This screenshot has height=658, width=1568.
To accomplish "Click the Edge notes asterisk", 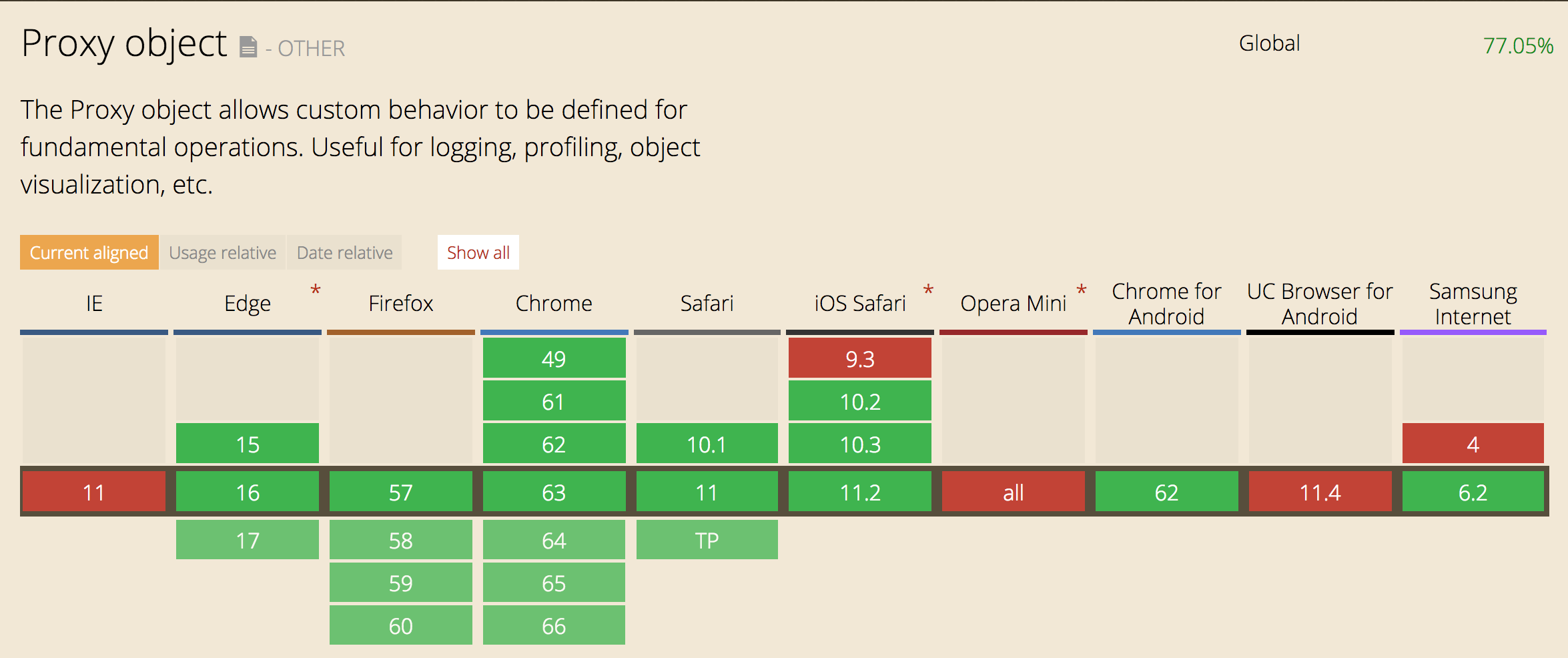I will coord(316,290).
